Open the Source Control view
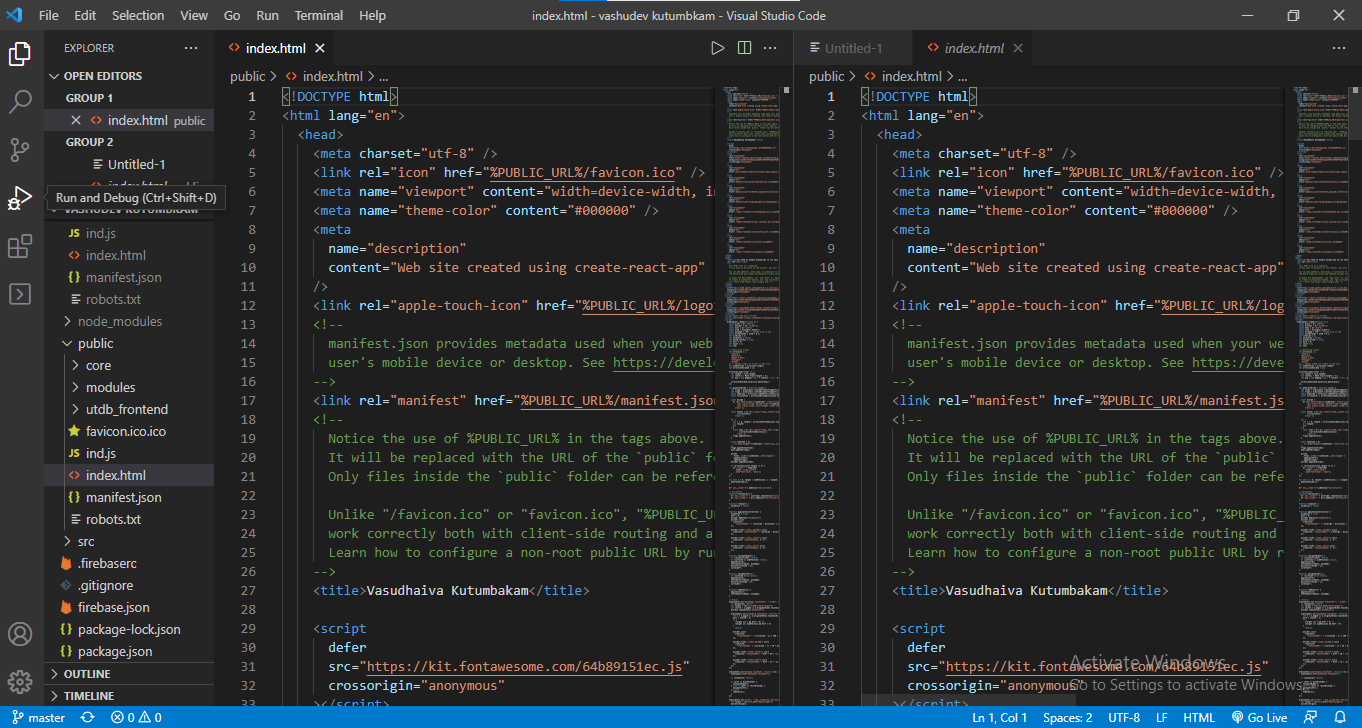The image size is (1362, 728). tap(20, 149)
